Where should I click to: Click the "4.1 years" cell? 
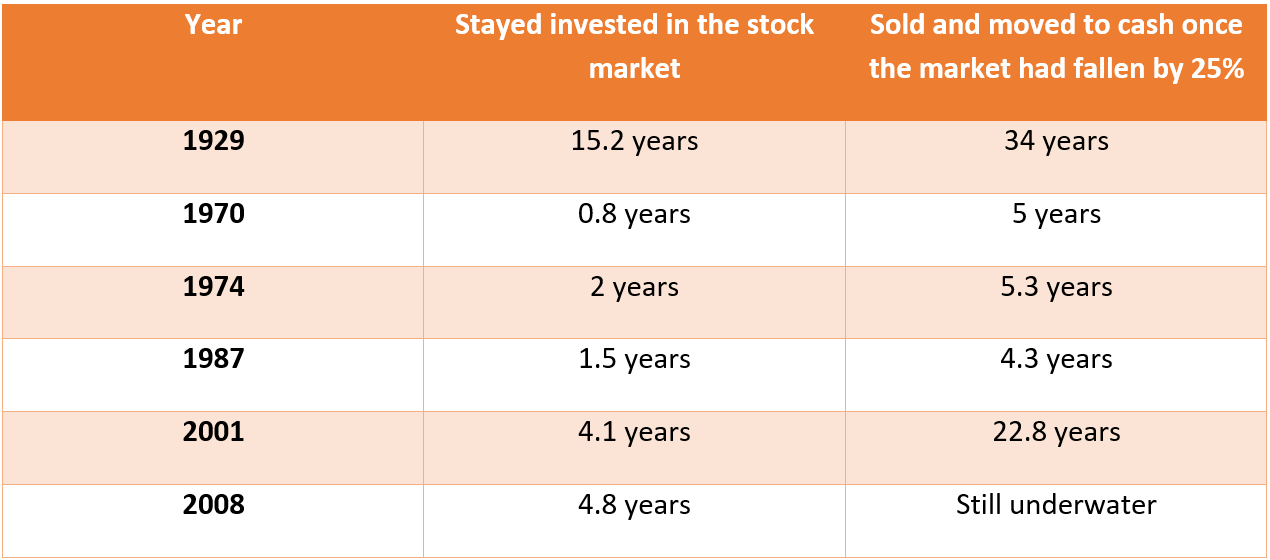click(634, 432)
